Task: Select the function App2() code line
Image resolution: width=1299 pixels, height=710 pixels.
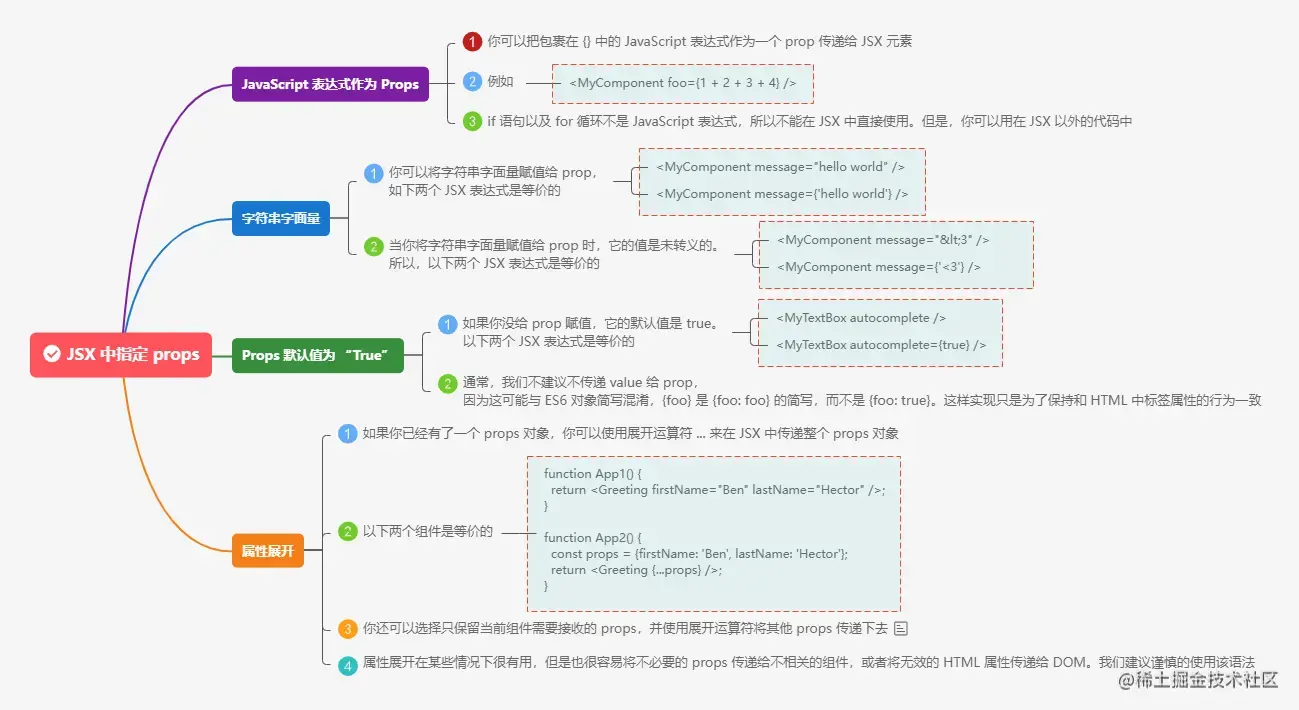Action: click(x=593, y=537)
